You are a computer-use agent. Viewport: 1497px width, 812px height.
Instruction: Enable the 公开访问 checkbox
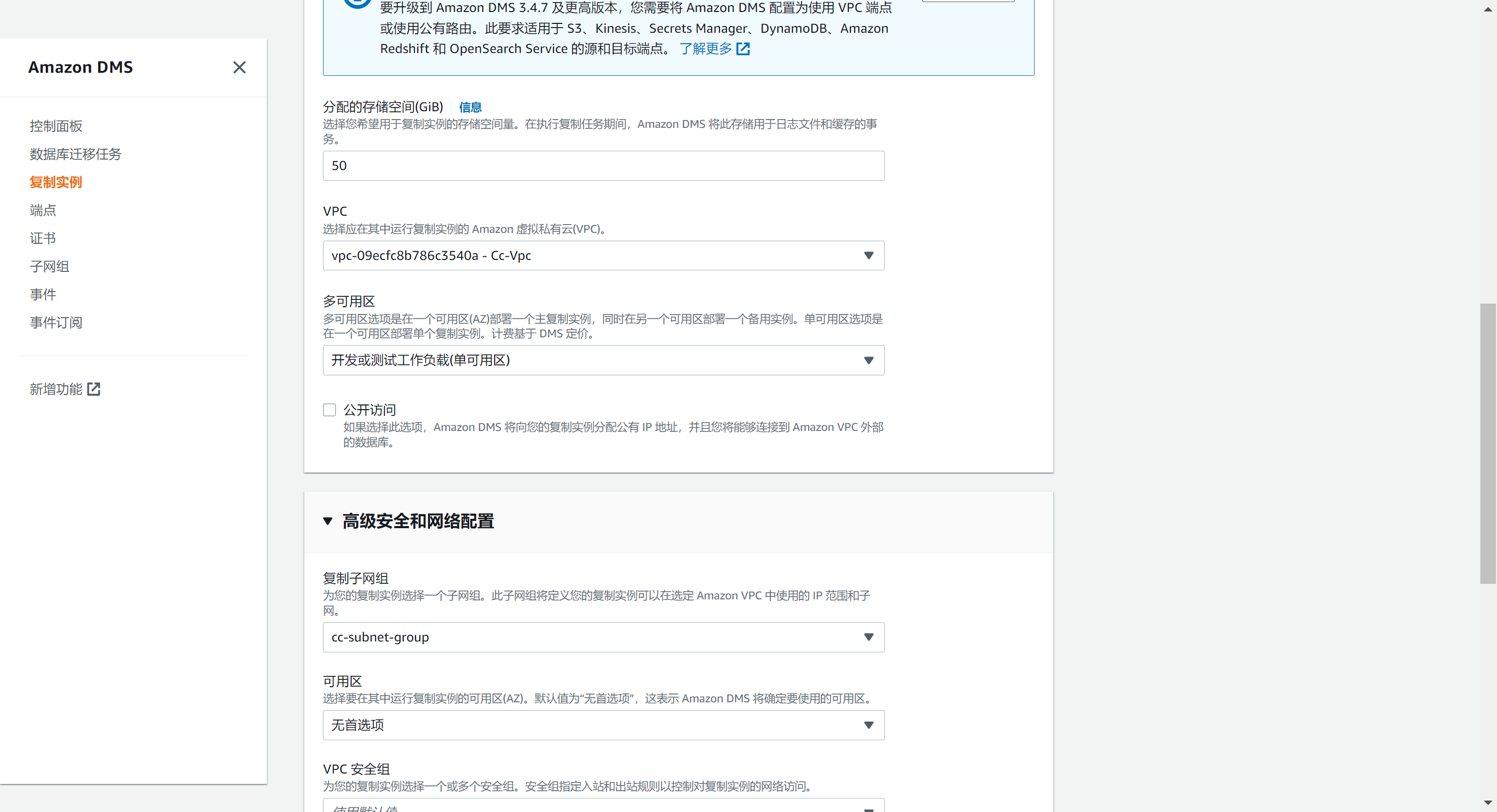(329, 410)
